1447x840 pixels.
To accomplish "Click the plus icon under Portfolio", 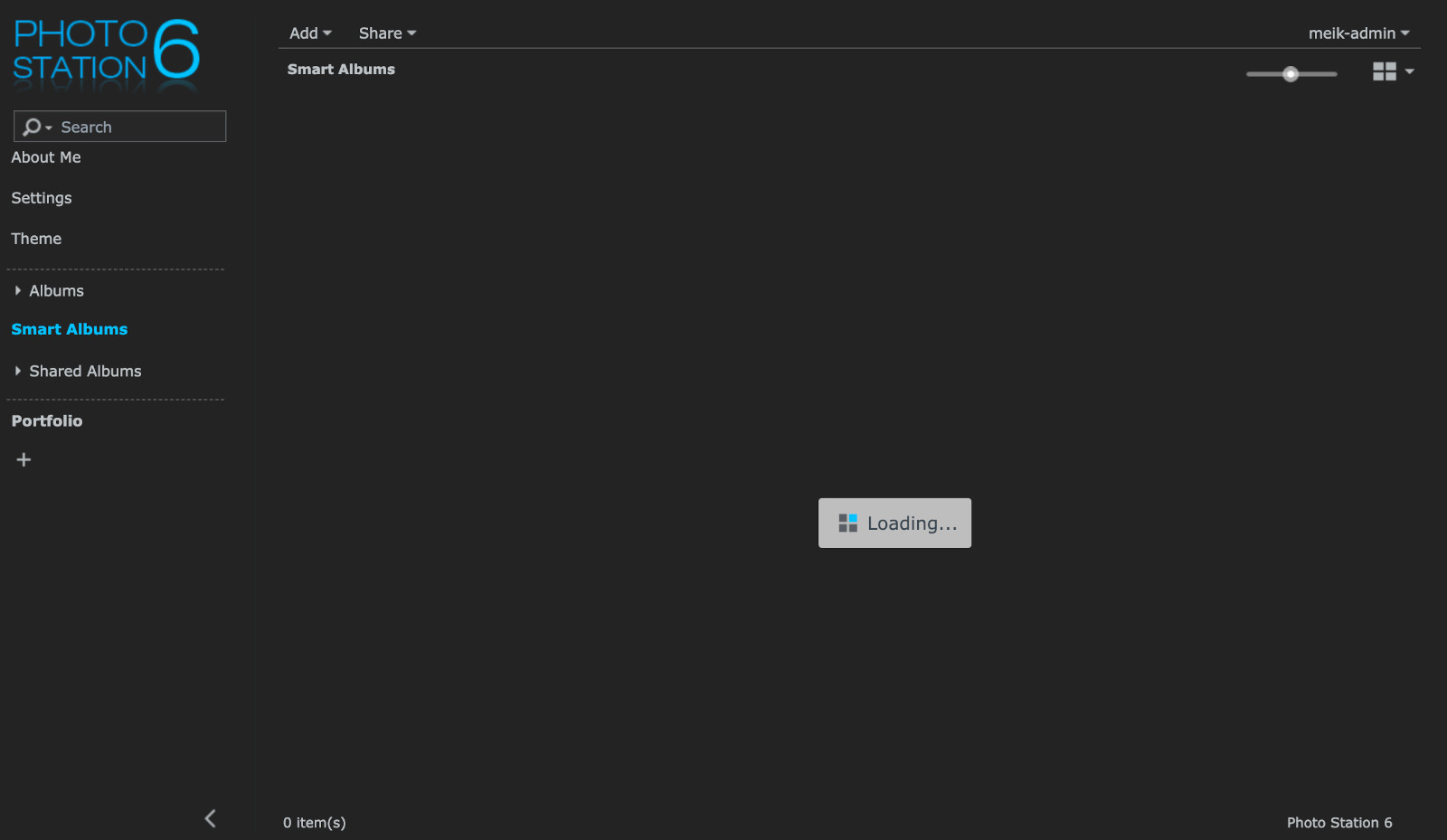I will (24, 460).
